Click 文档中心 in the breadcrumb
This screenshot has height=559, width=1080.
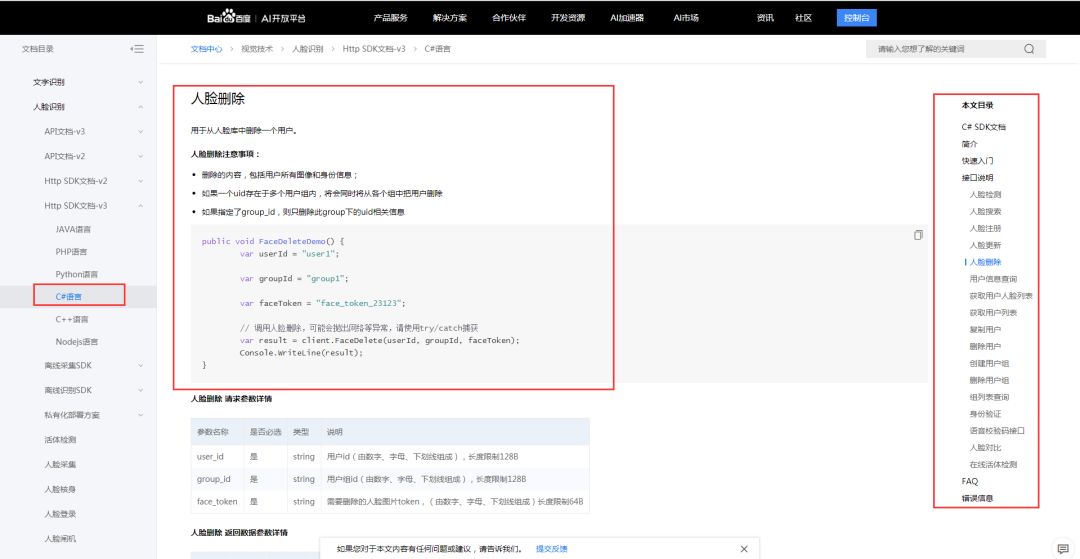[x=206, y=49]
